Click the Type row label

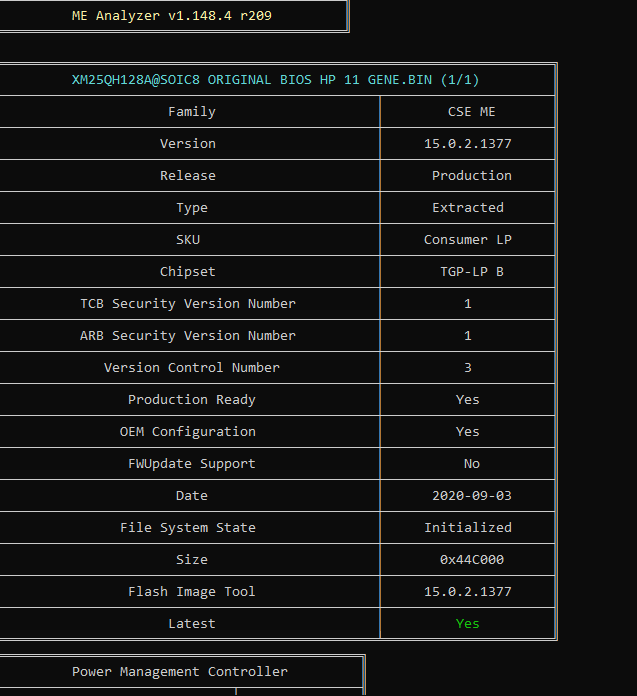(192, 208)
